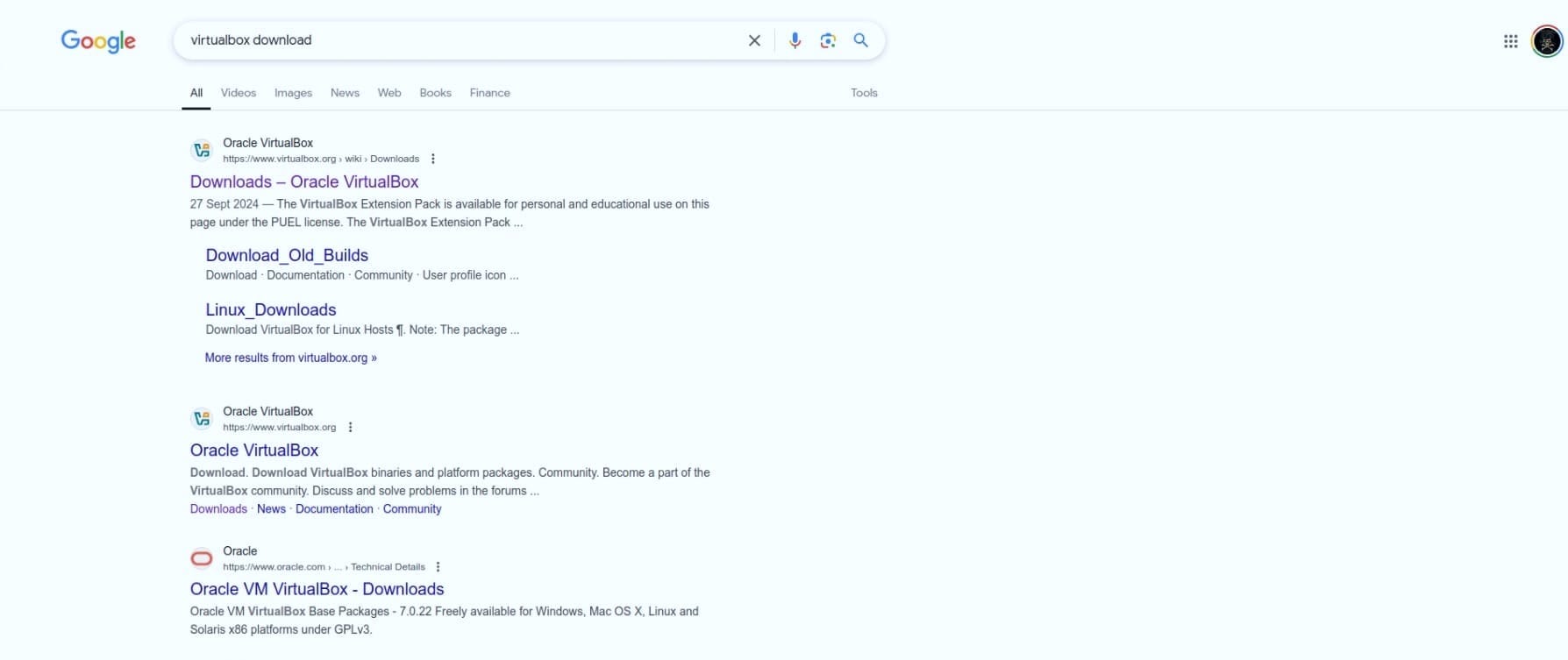1568x660 pixels.
Task: Click Community sitelink under Oracle VirtualBox result
Action: [412, 509]
